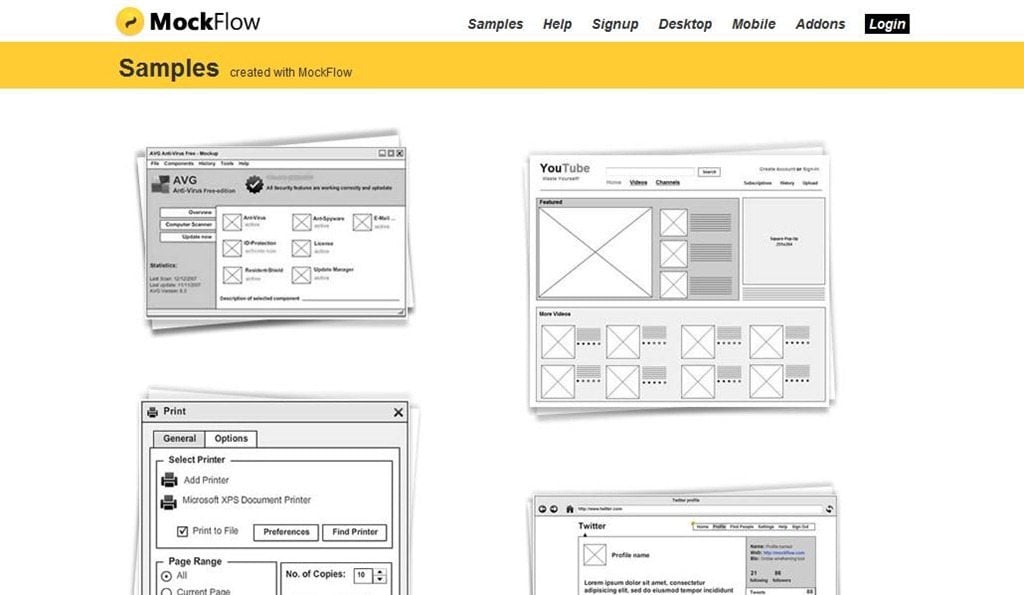Select the All page range radio button
The width and height of the screenshot is (1024, 595).
pyautogui.click(x=166, y=576)
